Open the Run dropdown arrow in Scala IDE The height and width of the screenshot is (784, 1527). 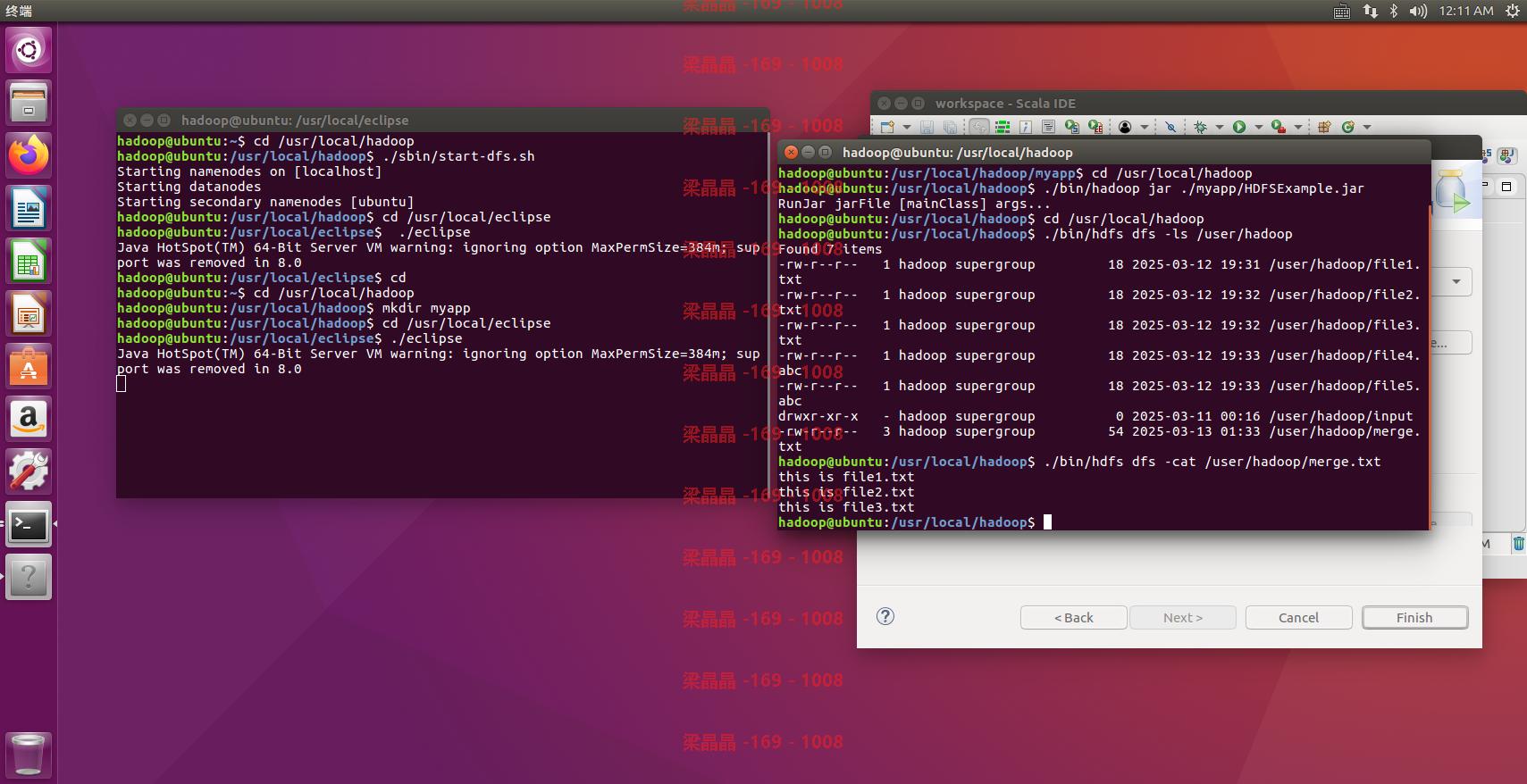1259,127
